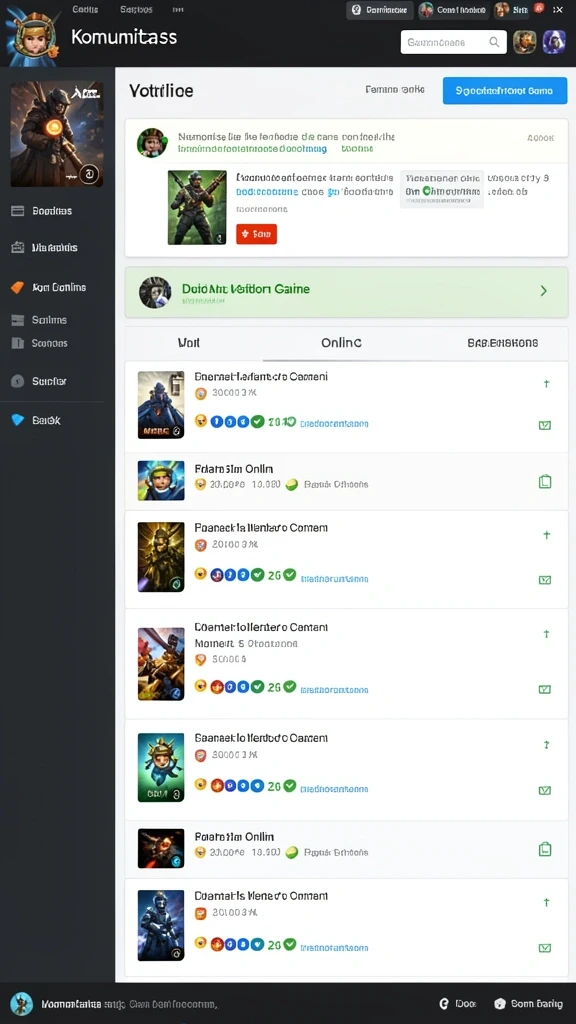Viewport: 576px width, 1024px height.
Task: Click the Femme sorike link
Action: pyautogui.click(x=395, y=89)
